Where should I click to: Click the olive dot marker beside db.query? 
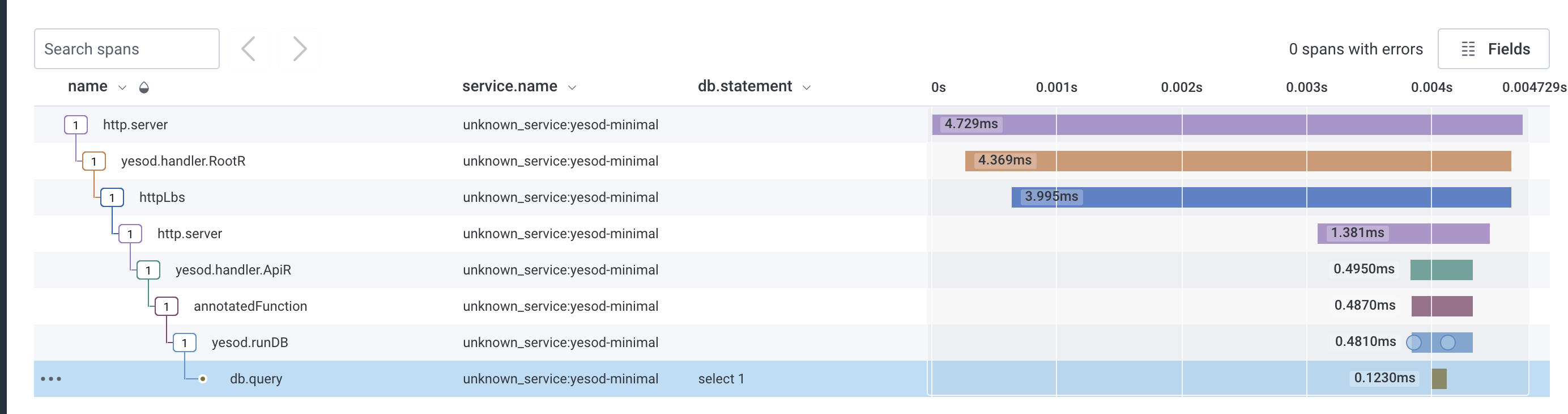(203, 379)
